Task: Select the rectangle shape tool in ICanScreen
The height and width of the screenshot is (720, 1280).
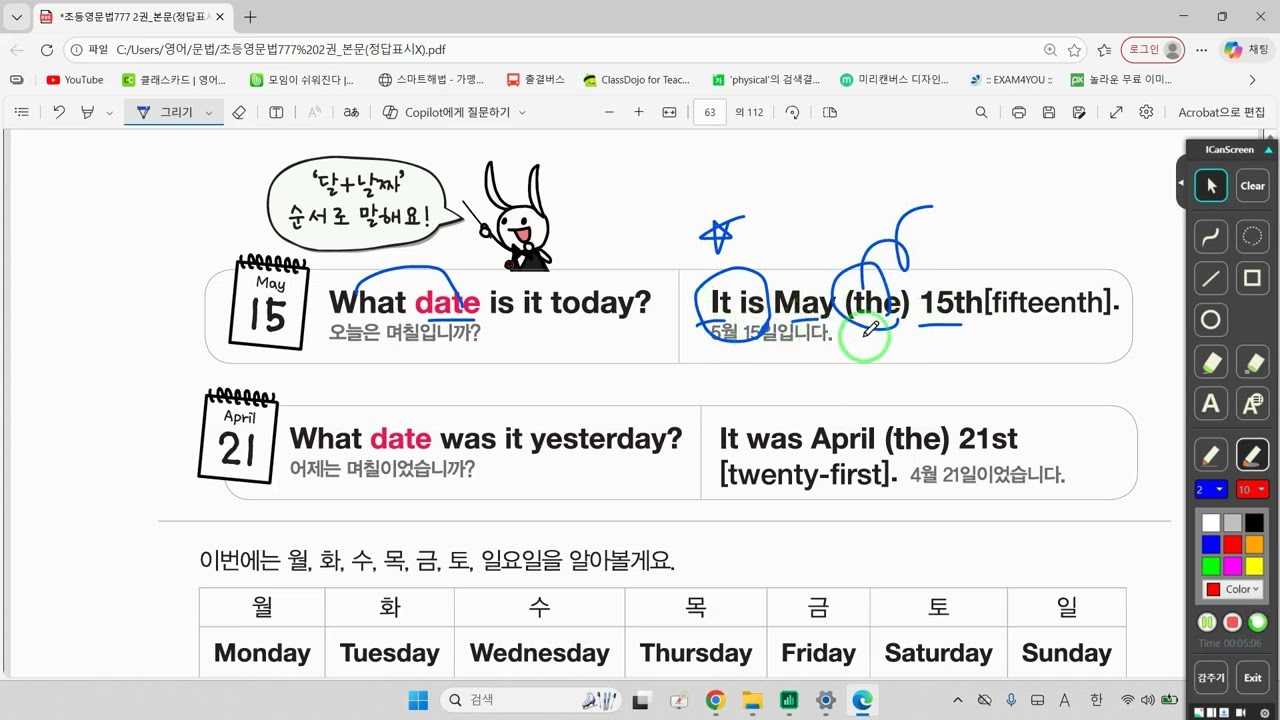Action: pyautogui.click(x=1252, y=279)
